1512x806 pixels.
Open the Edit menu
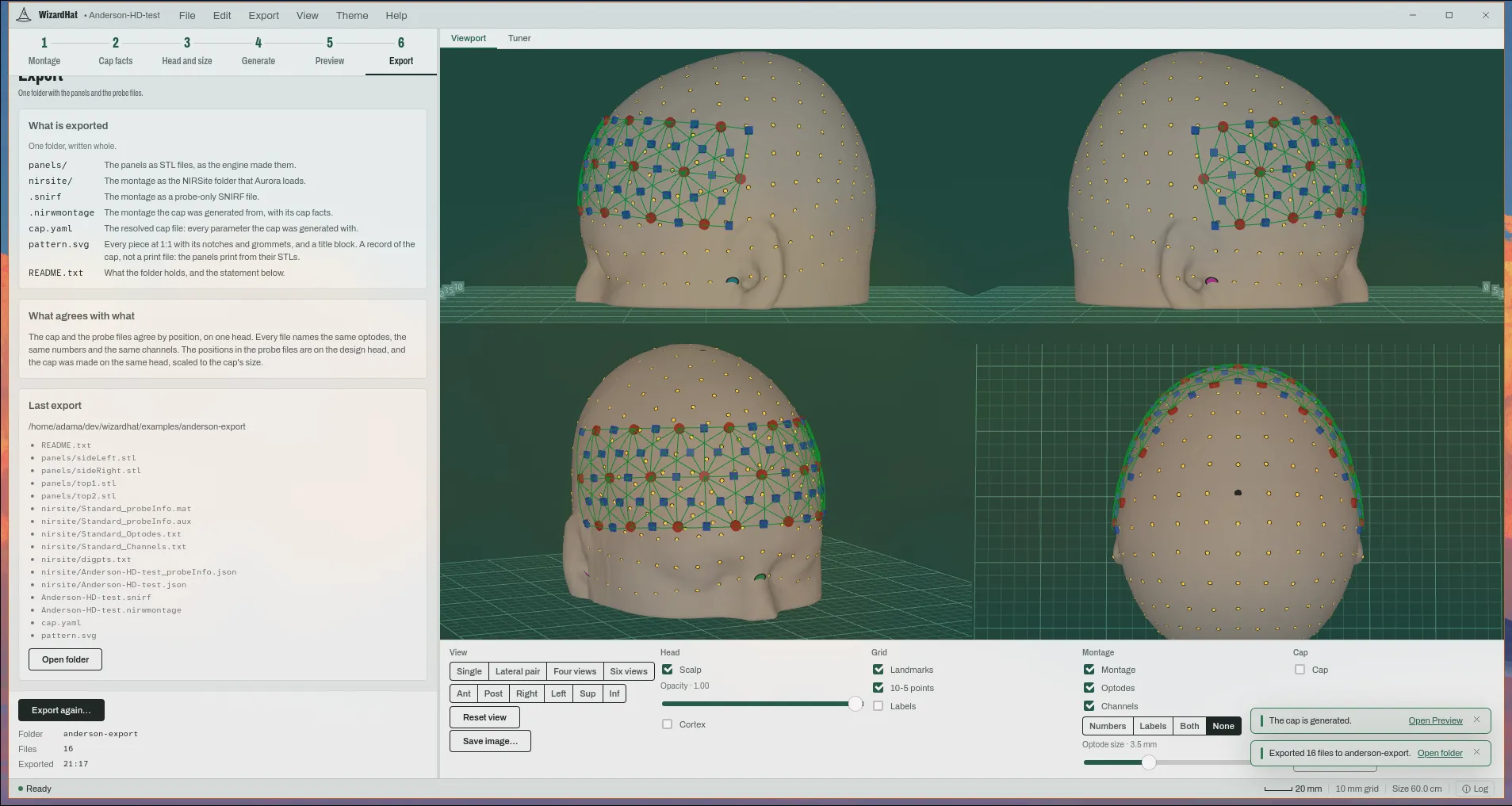point(222,15)
